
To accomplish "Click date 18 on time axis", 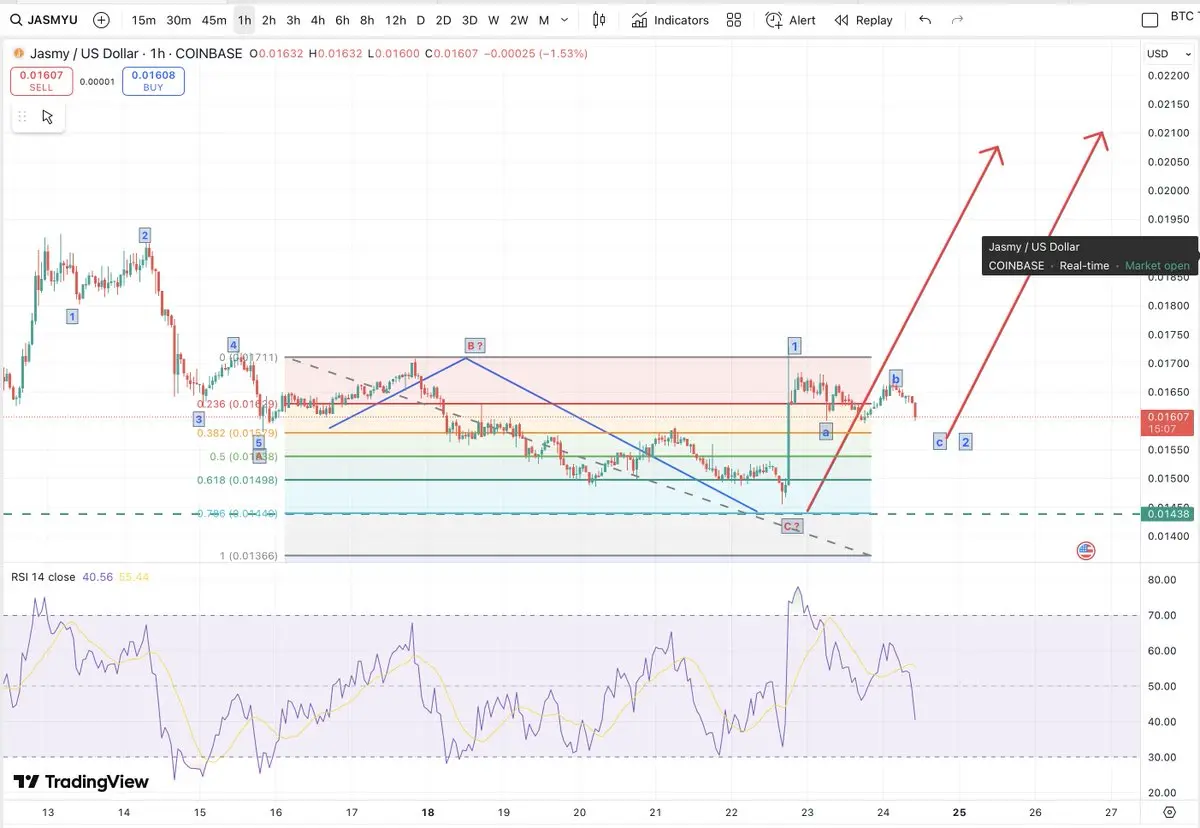I will pyautogui.click(x=428, y=812).
